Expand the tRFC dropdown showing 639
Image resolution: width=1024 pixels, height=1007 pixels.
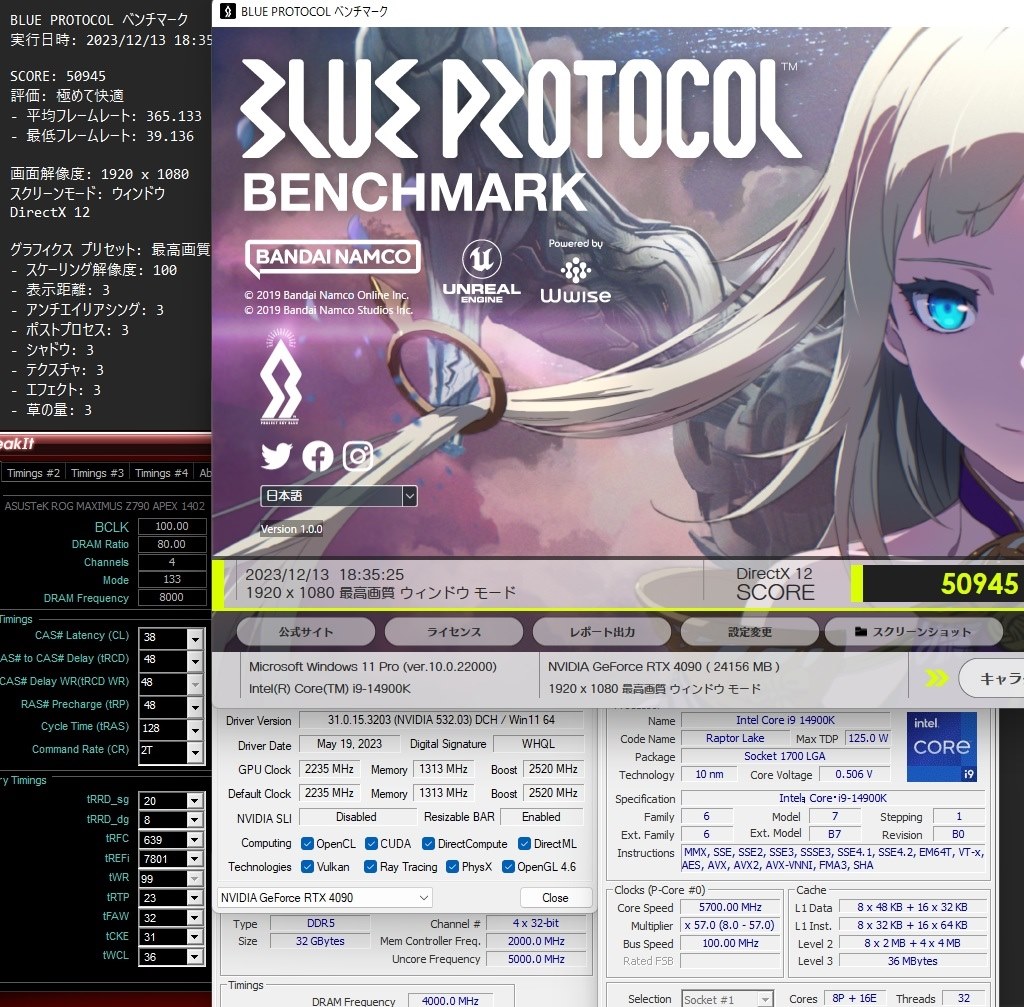195,840
